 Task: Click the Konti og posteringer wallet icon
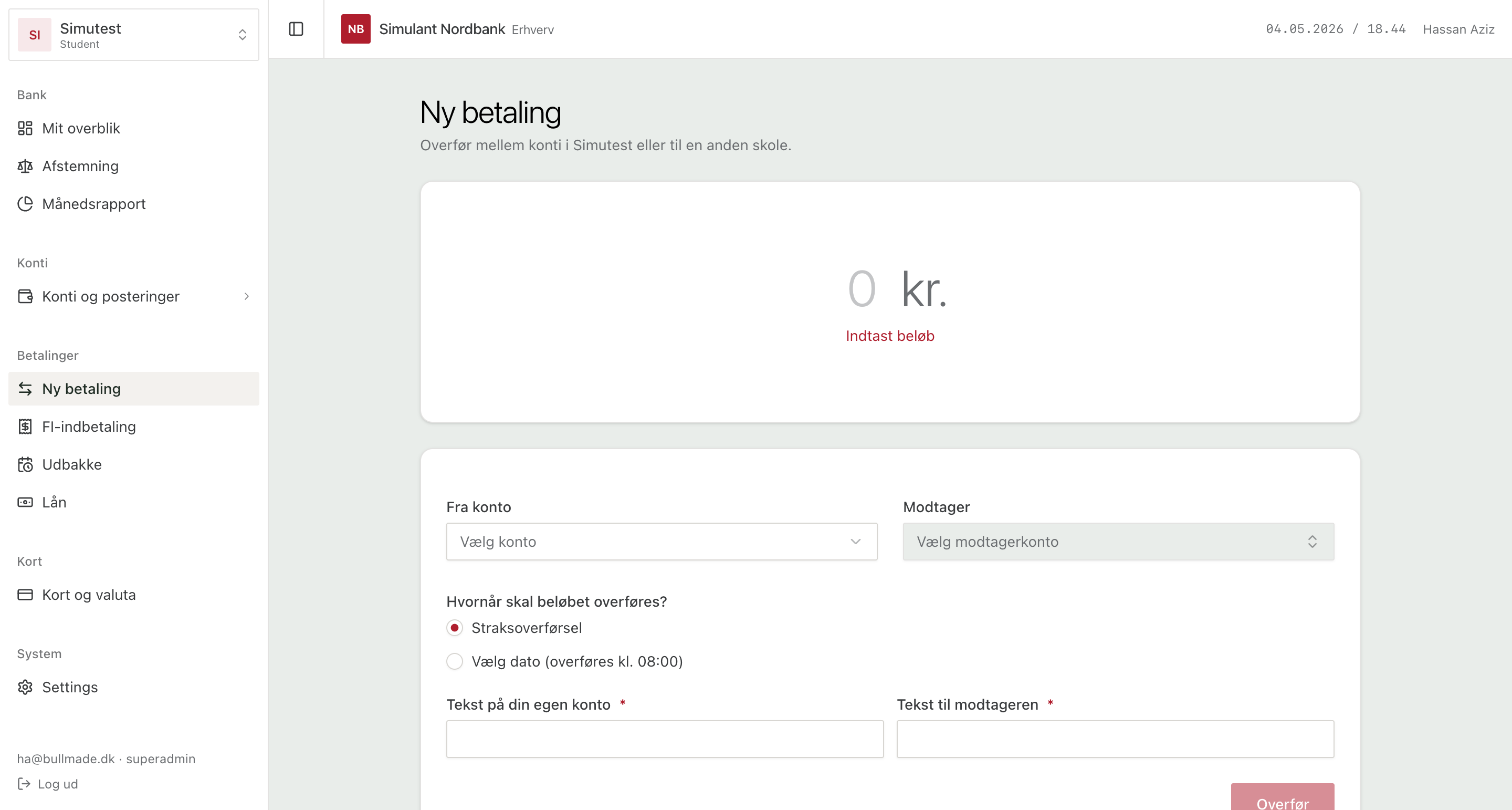coord(25,296)
